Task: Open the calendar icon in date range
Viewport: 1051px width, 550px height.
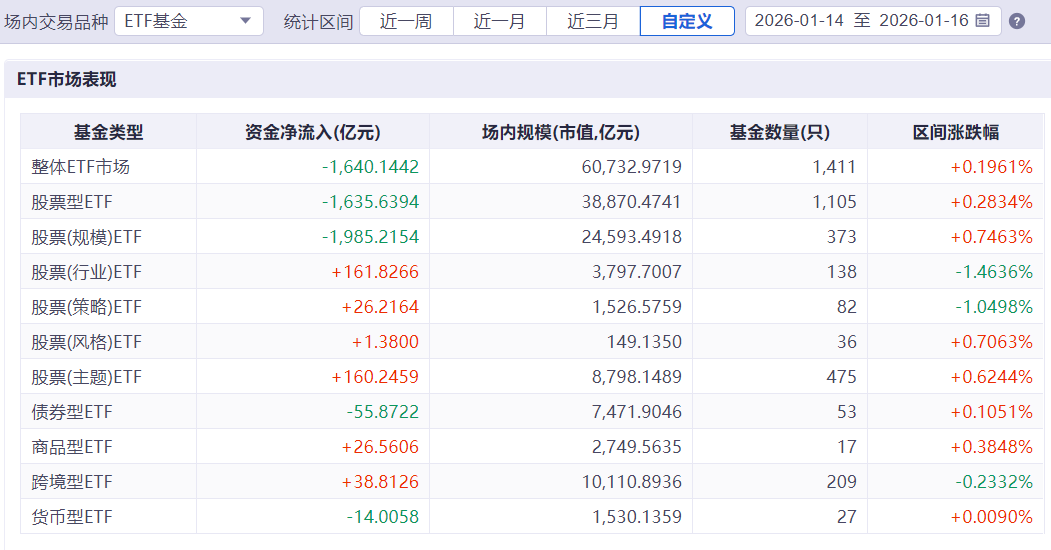Action: pos(983,21)
